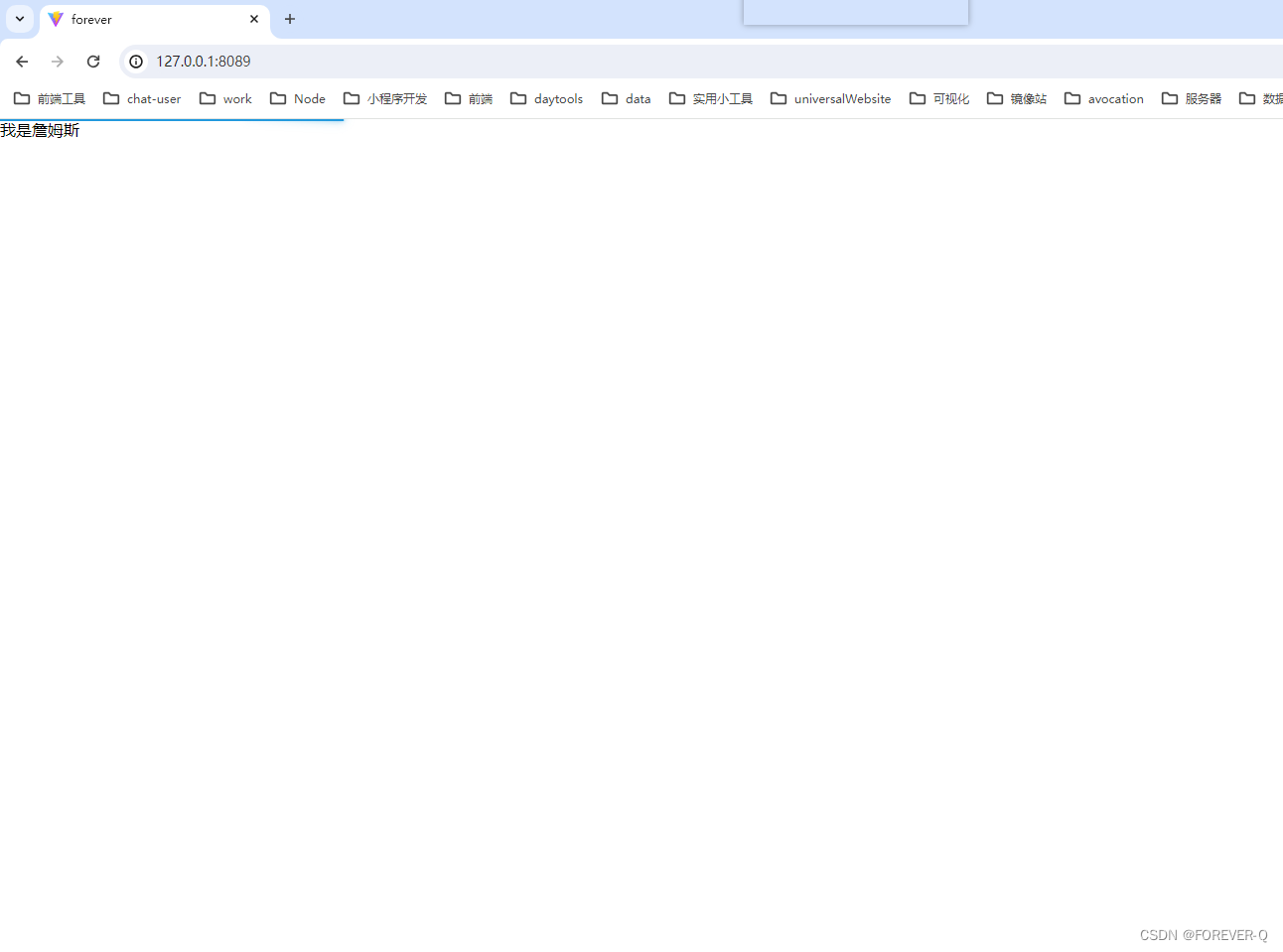
Task: Open the tab search dropdown arrow
Action: tap(20, 19)
